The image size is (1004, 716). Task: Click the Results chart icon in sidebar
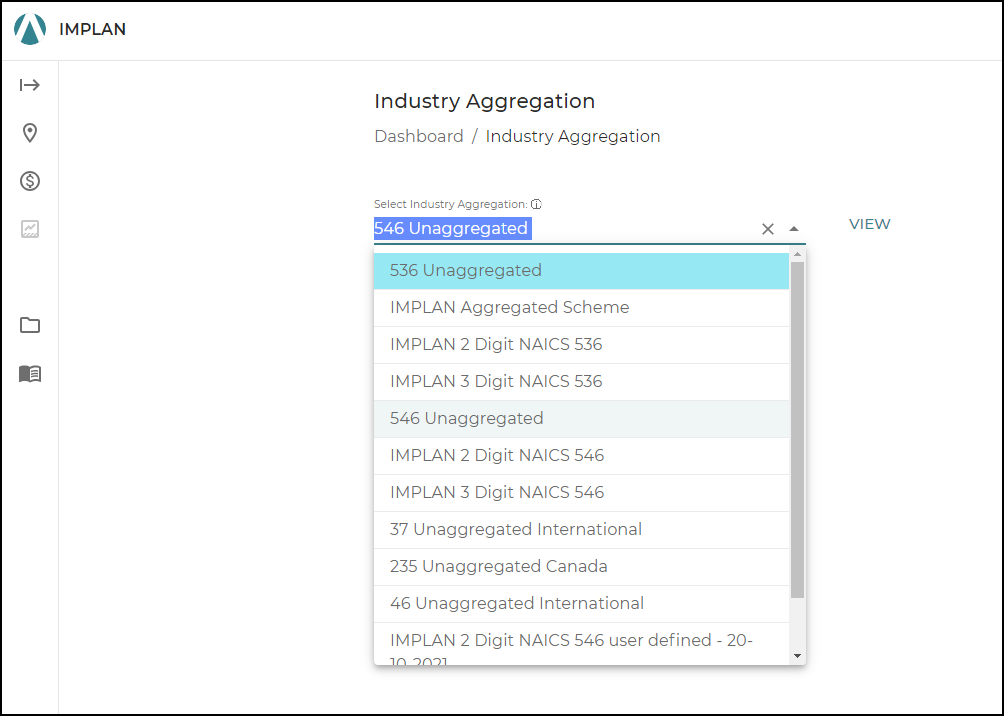(30, 229)
